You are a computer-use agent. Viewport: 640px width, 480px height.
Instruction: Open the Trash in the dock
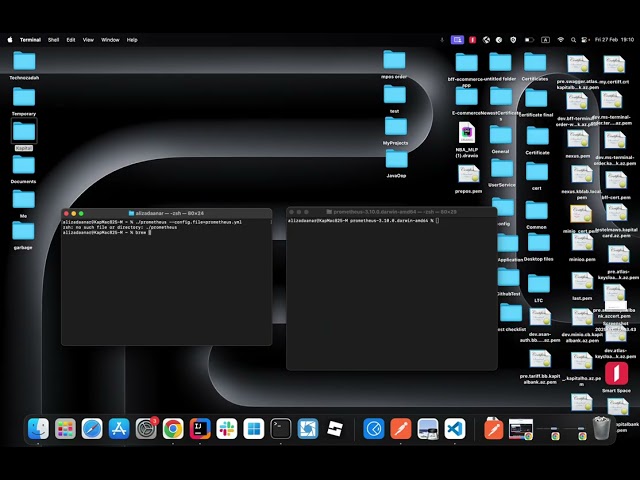[600, 429]
